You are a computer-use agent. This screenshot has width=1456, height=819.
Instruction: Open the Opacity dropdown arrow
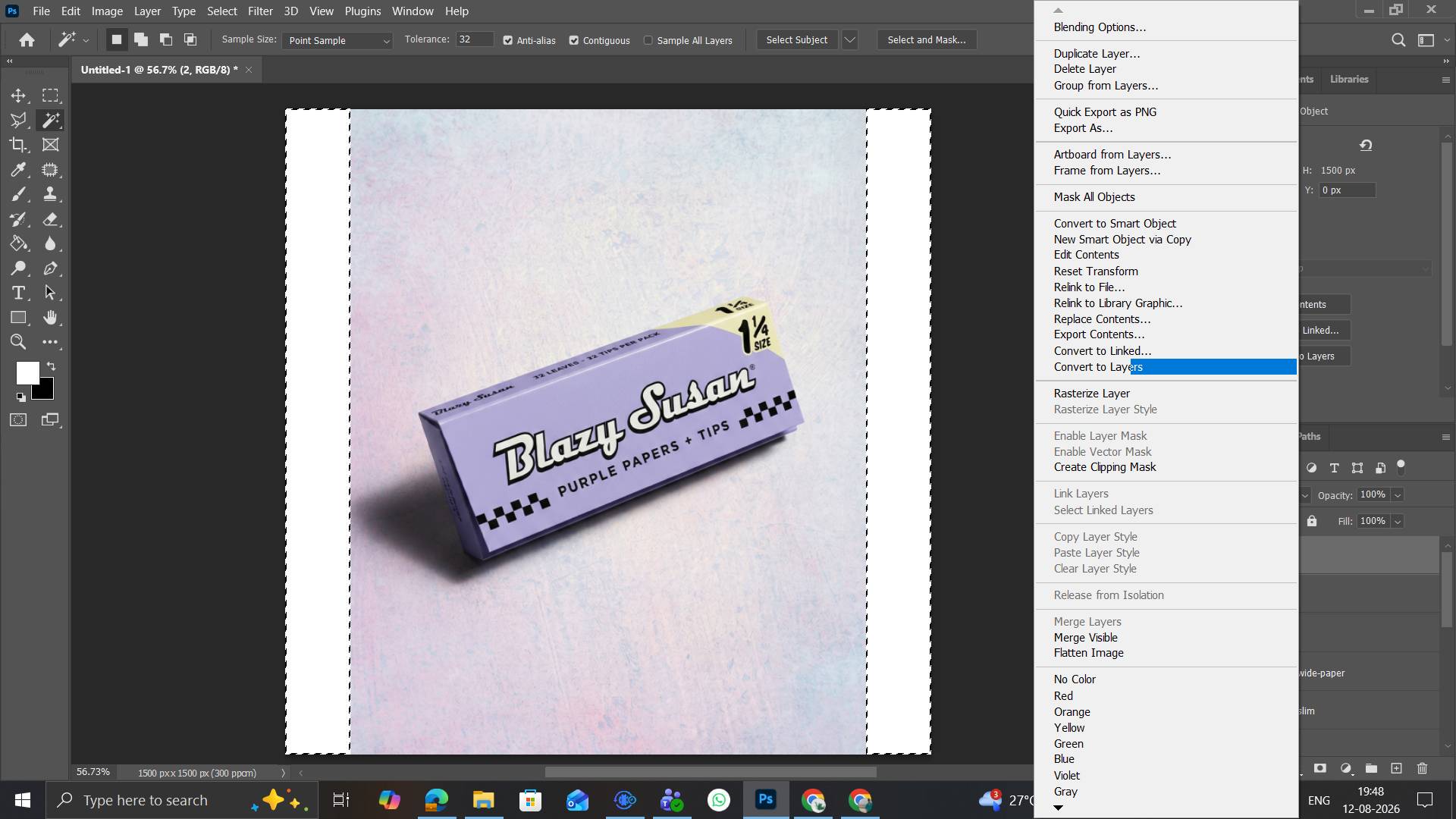point(1398,495)
